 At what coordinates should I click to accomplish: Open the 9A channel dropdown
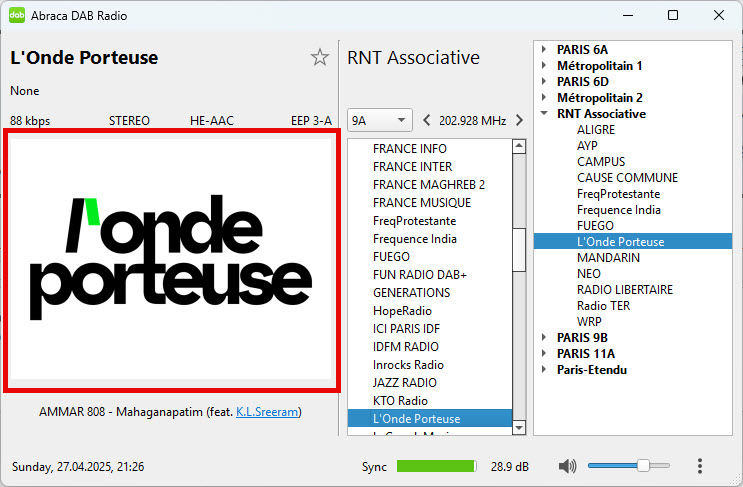(380, 120)
